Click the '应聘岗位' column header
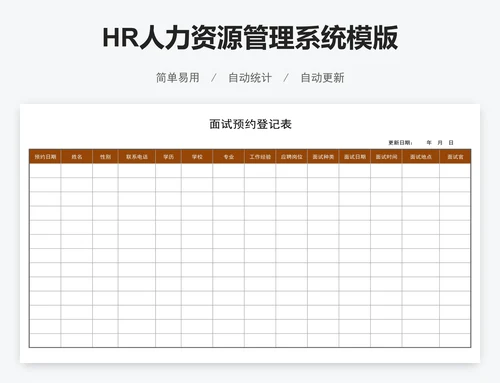500x383 pixels. [x=292, y=157]
